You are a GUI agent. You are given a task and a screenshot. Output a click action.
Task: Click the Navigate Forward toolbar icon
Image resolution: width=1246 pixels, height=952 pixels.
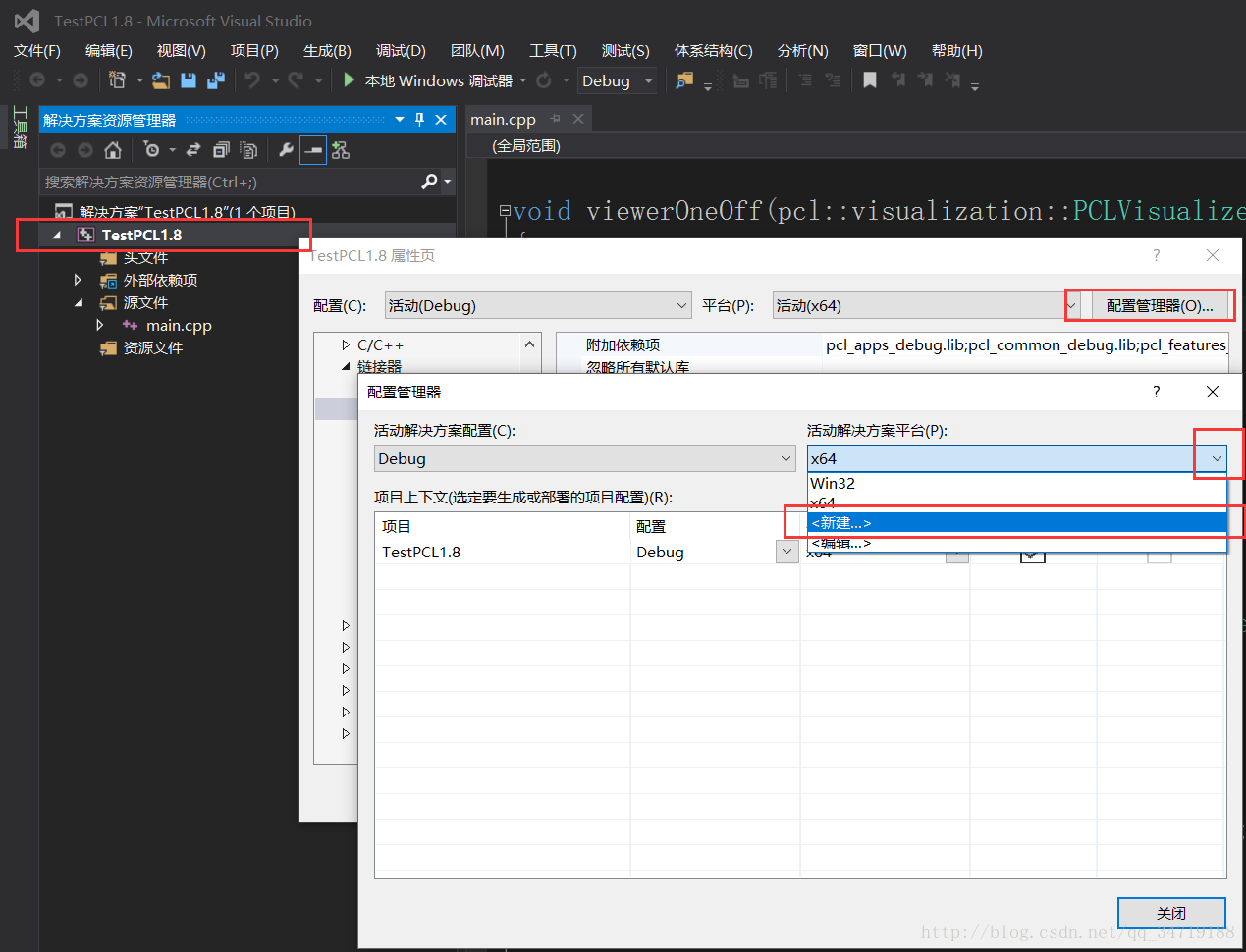pyautogui.click(x=81, y=80)
